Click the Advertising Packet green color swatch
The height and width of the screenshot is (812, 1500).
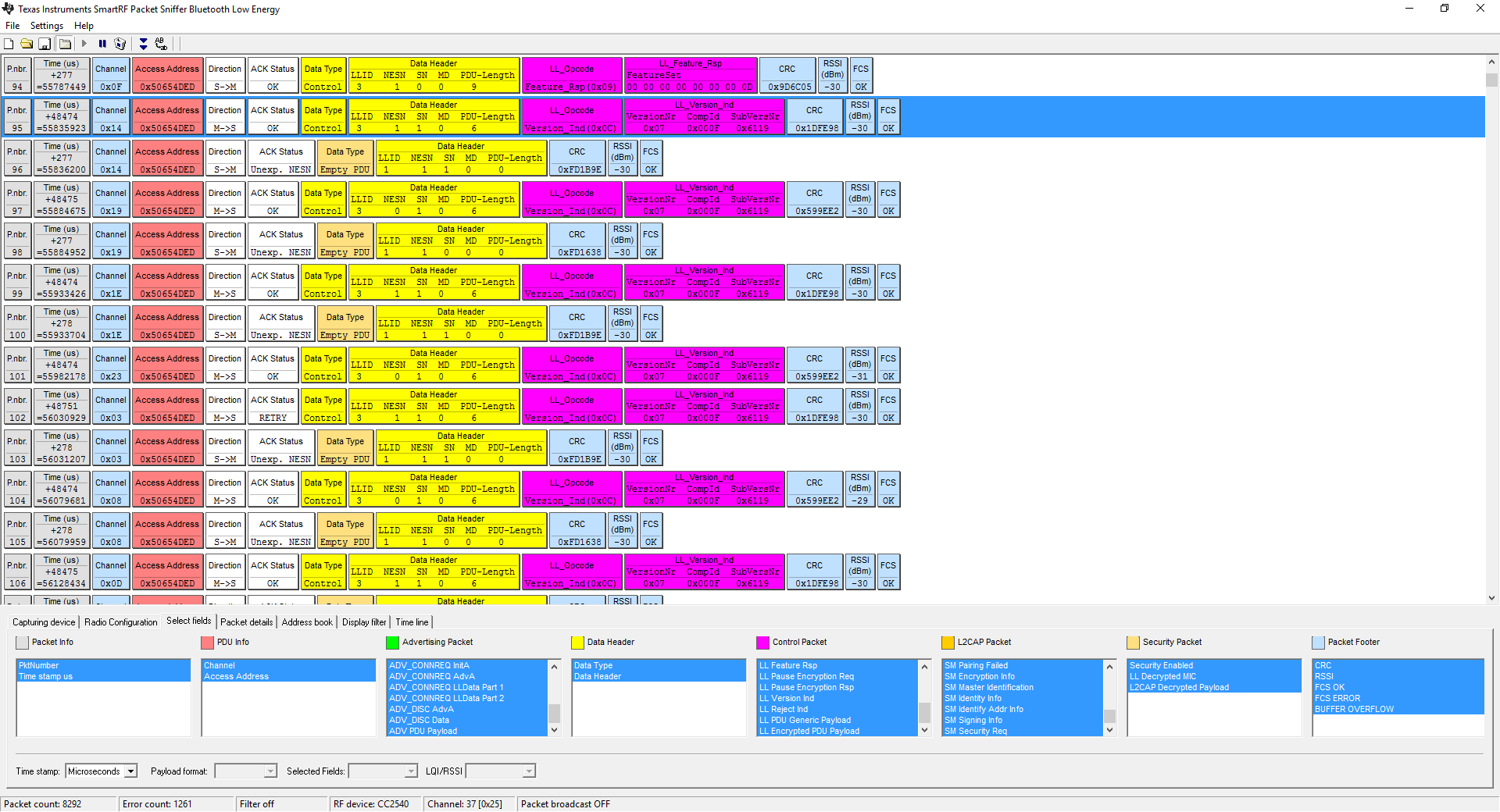tap(392, 643)
